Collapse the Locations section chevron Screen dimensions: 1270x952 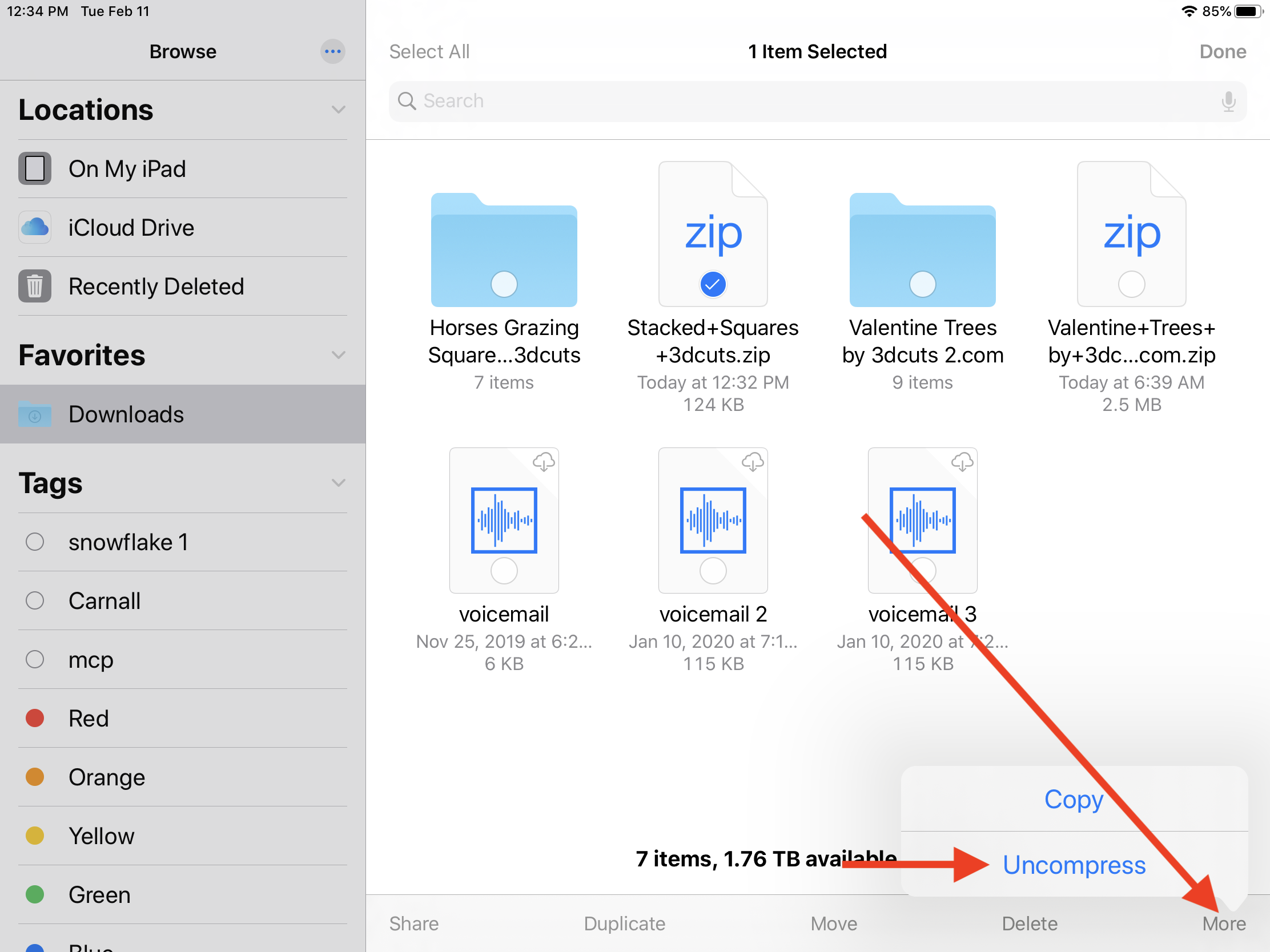(x=338, y=110)
